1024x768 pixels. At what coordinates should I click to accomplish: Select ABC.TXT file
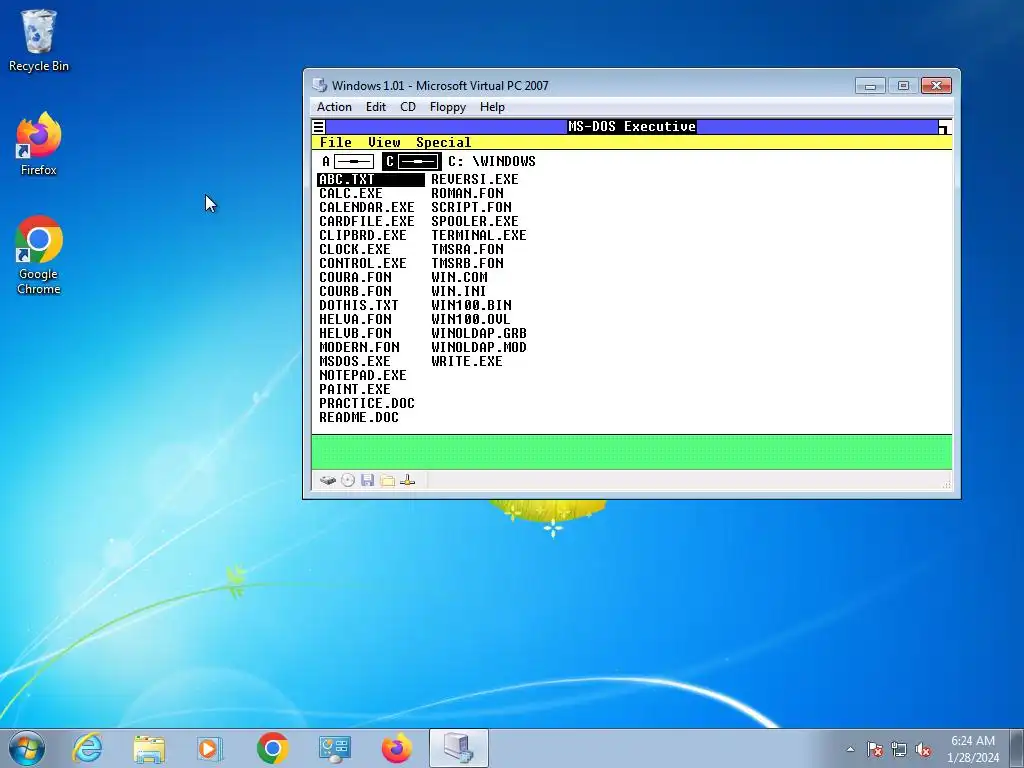[x=370, y=180]
